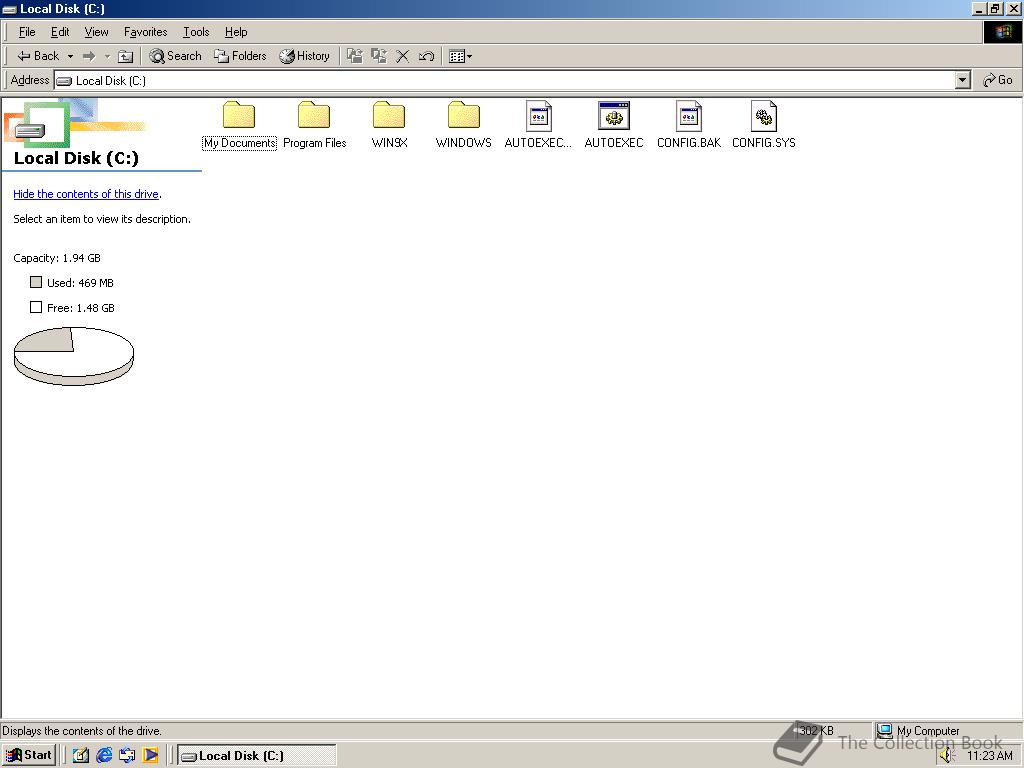Open the View menu
Screen dimensions: 1024x768
point(97,32)
